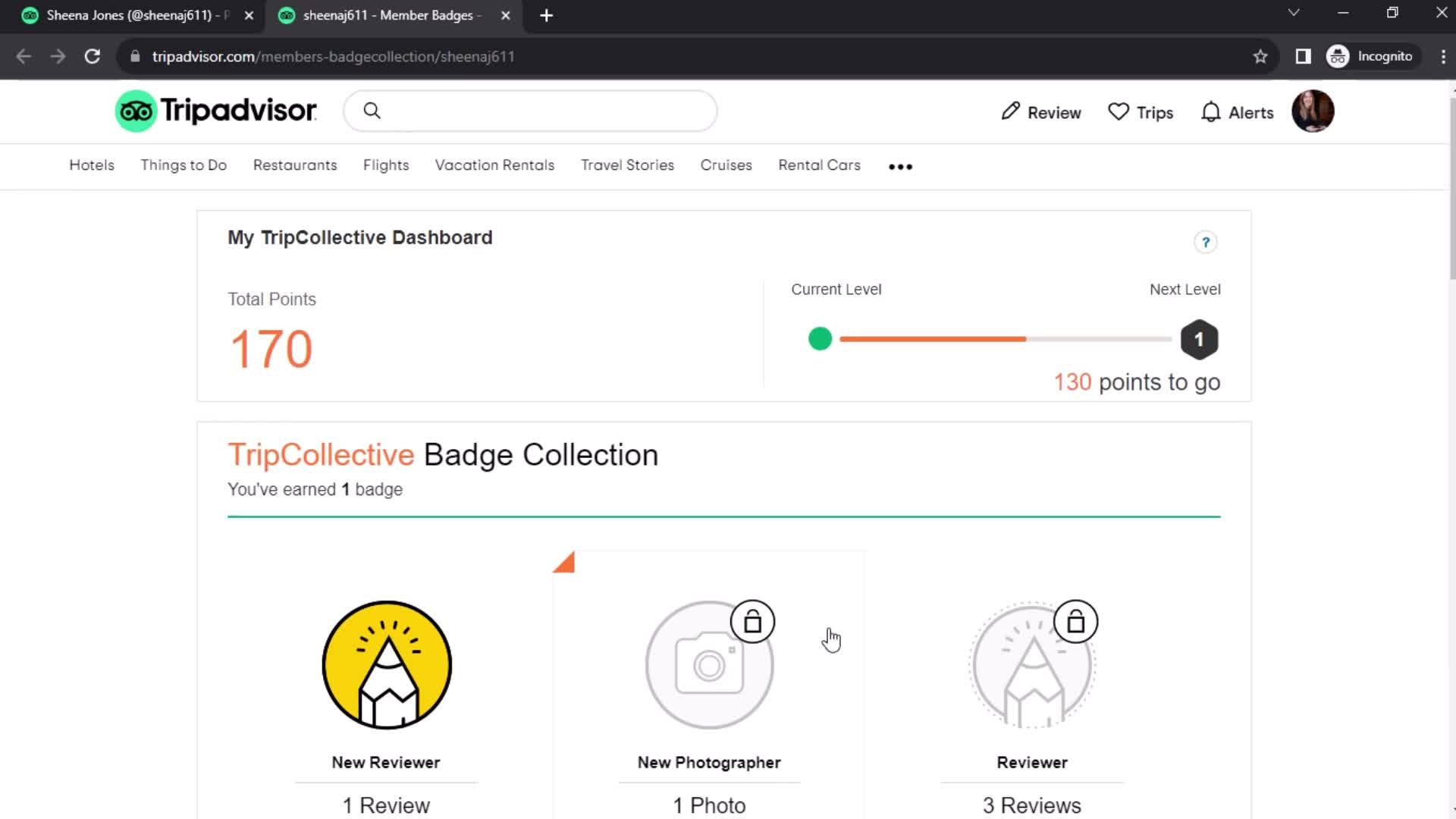The width and height of the screenshot is (1456, 819).
Task: Open Travel Stories section
Action: [627, 165]
